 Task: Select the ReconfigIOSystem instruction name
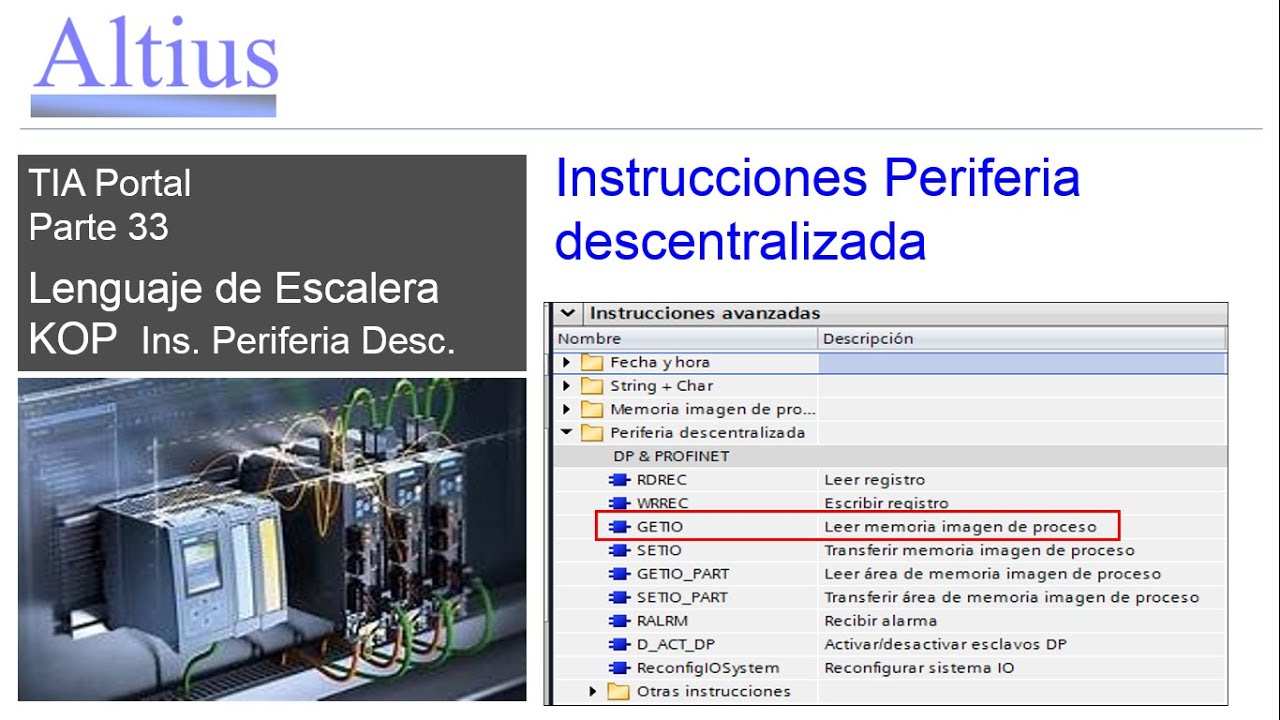pyautogui.click(x=708, y=668)
